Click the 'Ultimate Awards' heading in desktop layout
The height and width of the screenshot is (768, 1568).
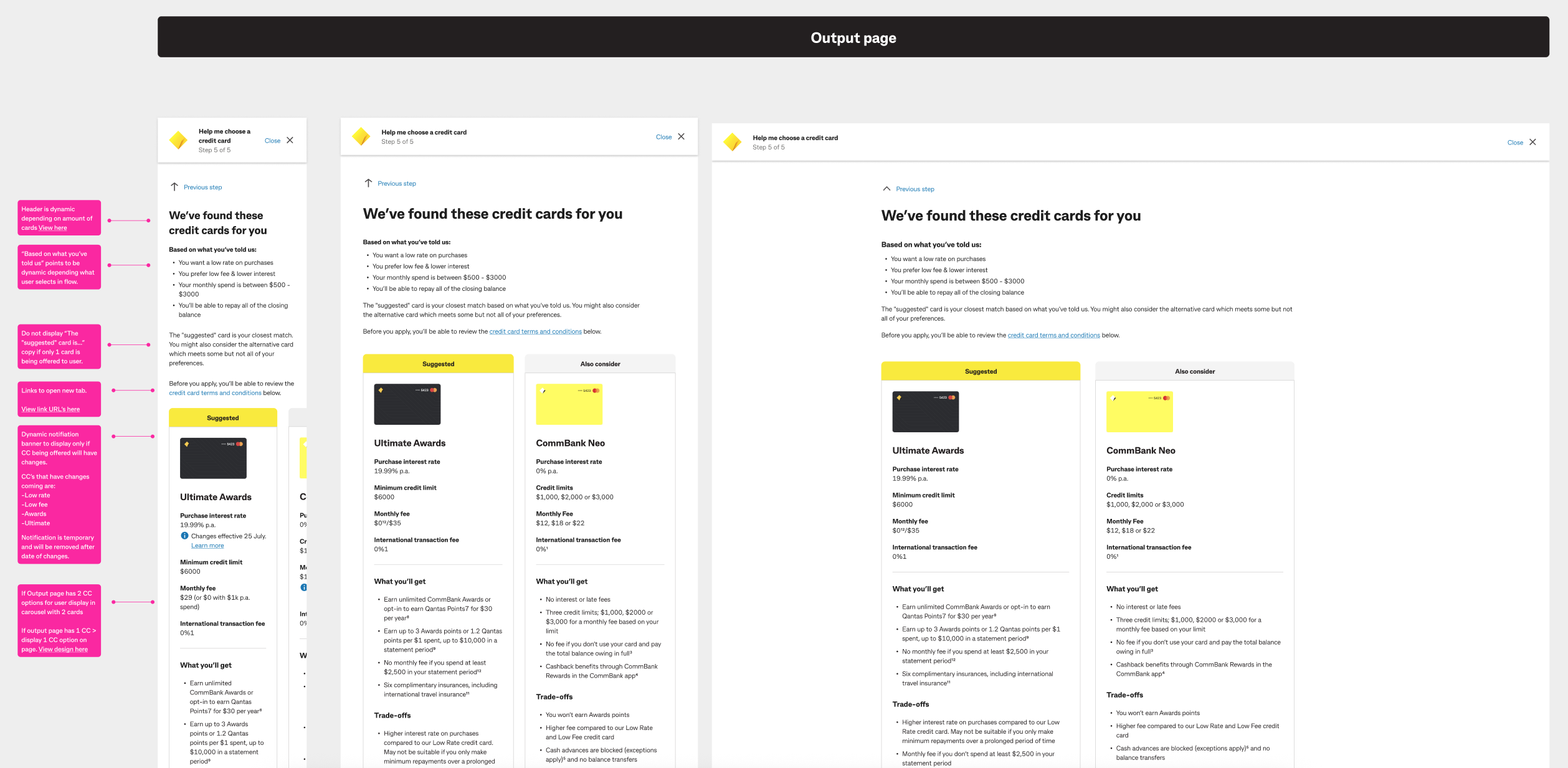tap(928, 451)
